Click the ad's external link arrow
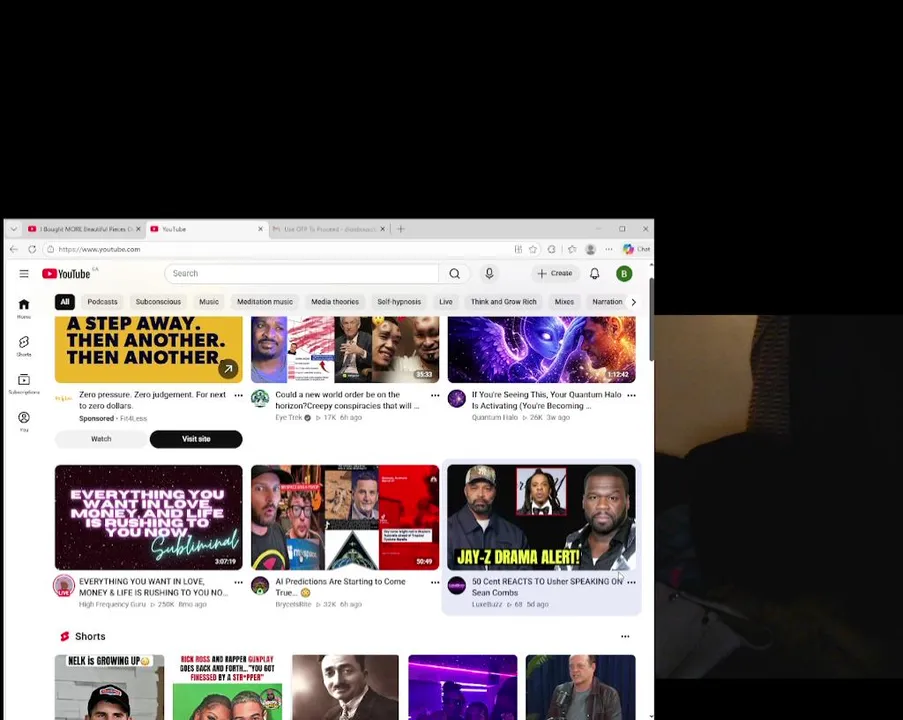The image size is (903, 720). click(228, 369)
